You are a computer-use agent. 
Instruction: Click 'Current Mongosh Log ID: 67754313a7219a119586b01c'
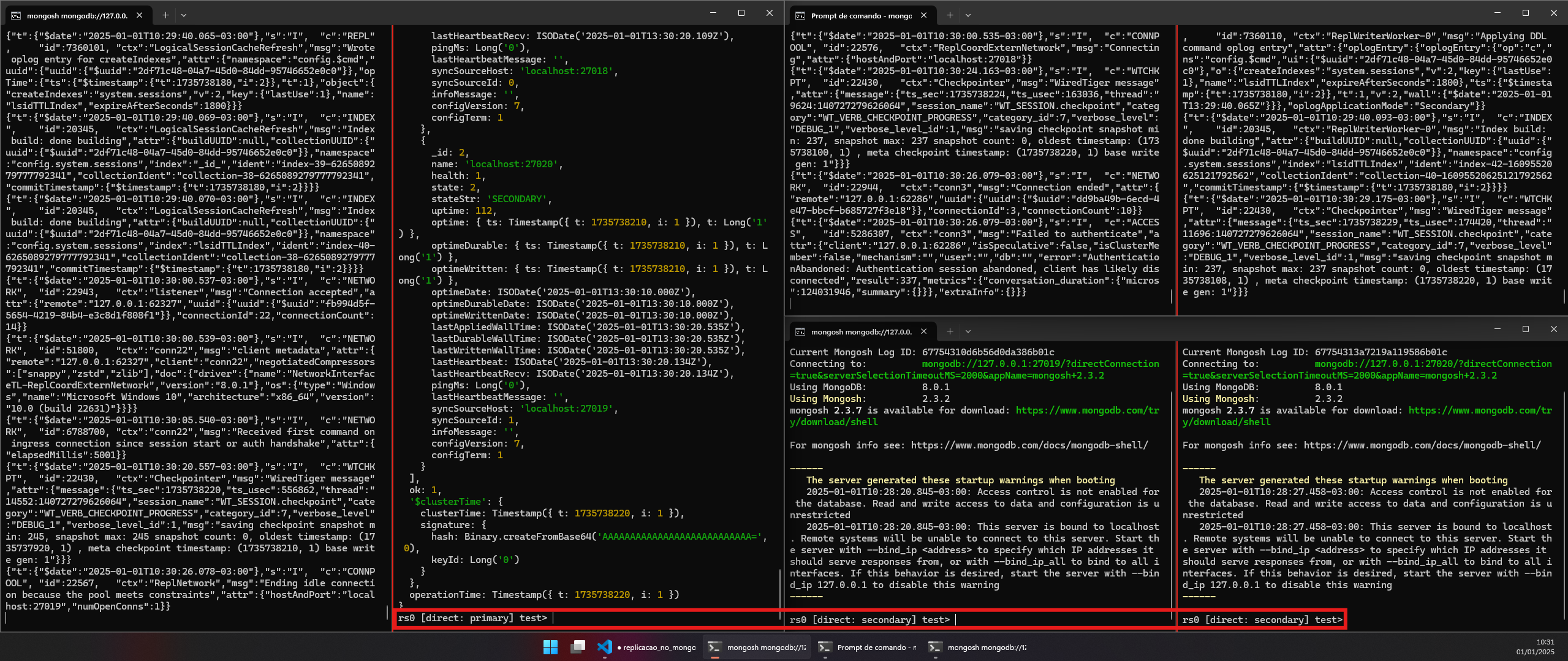1315,352
